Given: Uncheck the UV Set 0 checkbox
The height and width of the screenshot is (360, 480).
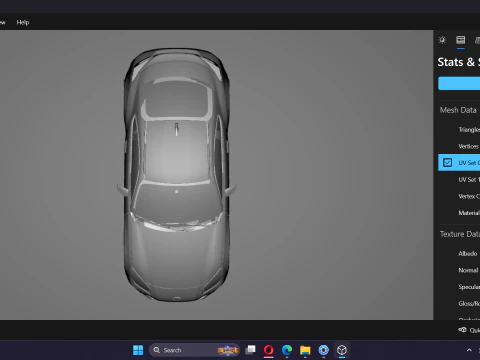Looking at the screenshot, I should [x=447, y=163].
